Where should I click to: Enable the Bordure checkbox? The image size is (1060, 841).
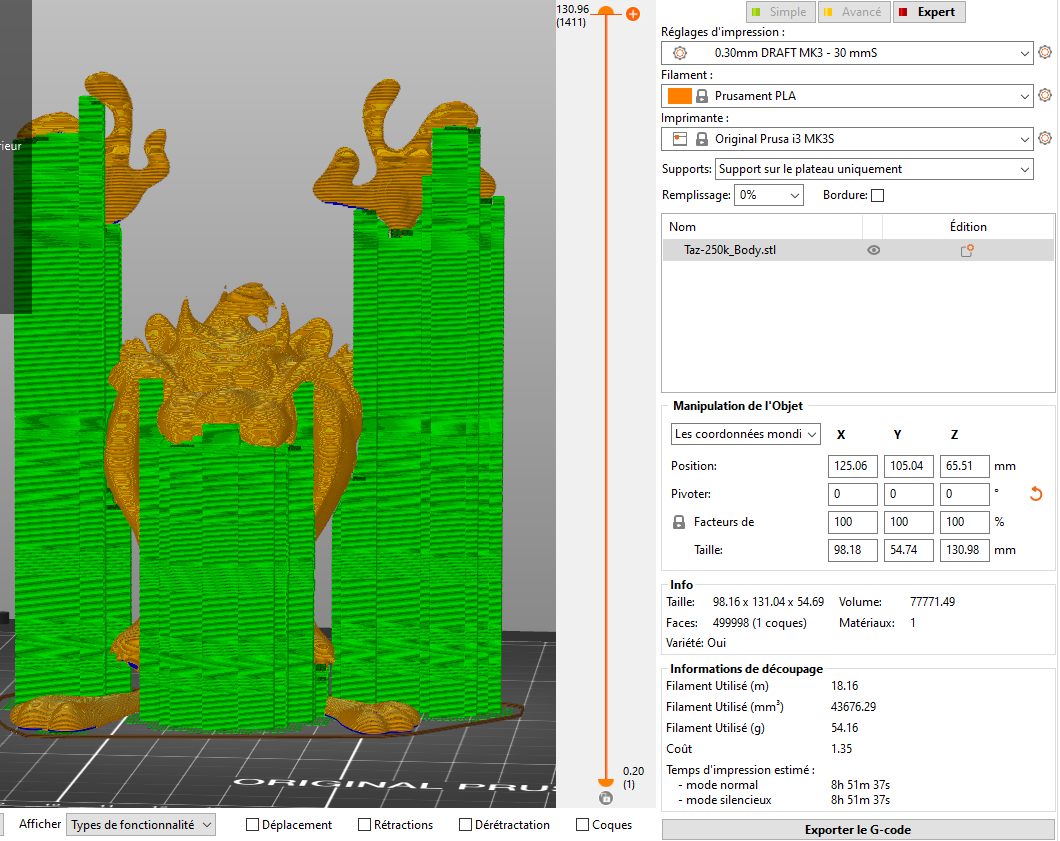pos(878,196)
